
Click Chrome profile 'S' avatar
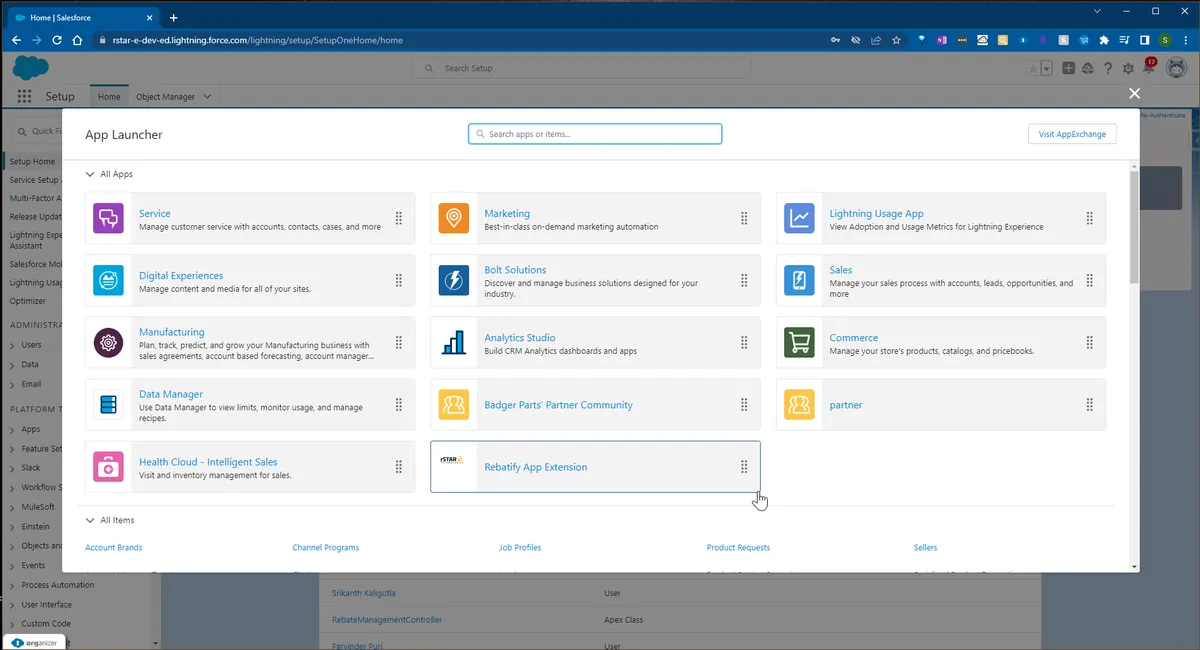[x=1166, y=40]
